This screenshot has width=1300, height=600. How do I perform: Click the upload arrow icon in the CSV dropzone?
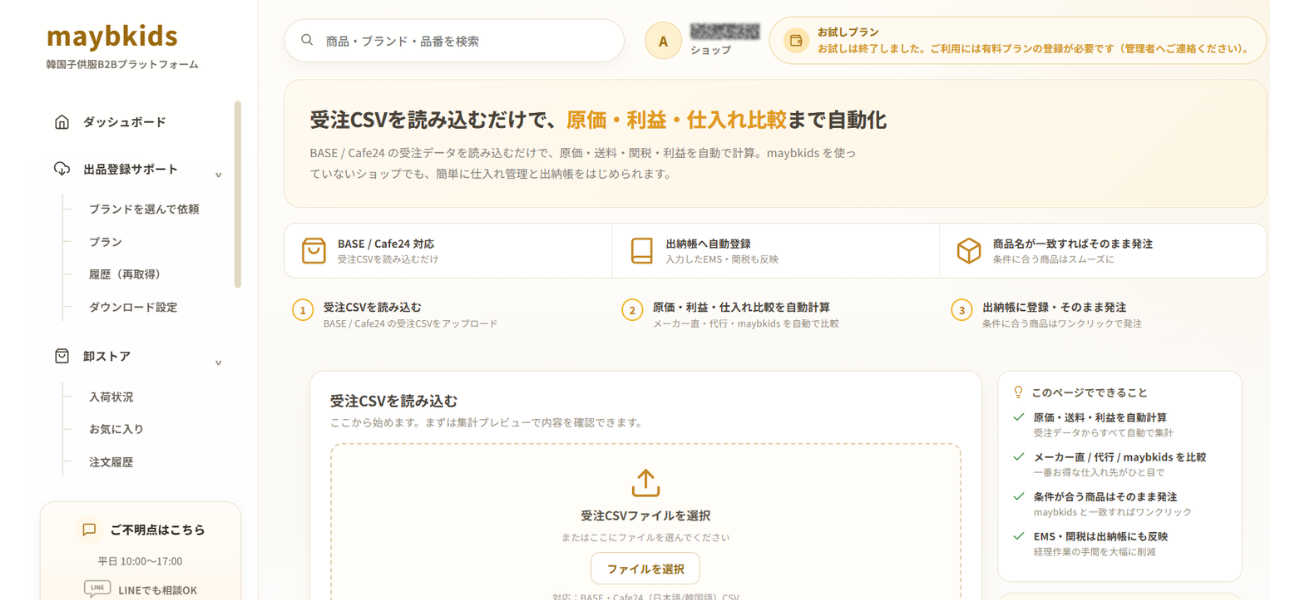pyautogui.click(x=646, y=483)
